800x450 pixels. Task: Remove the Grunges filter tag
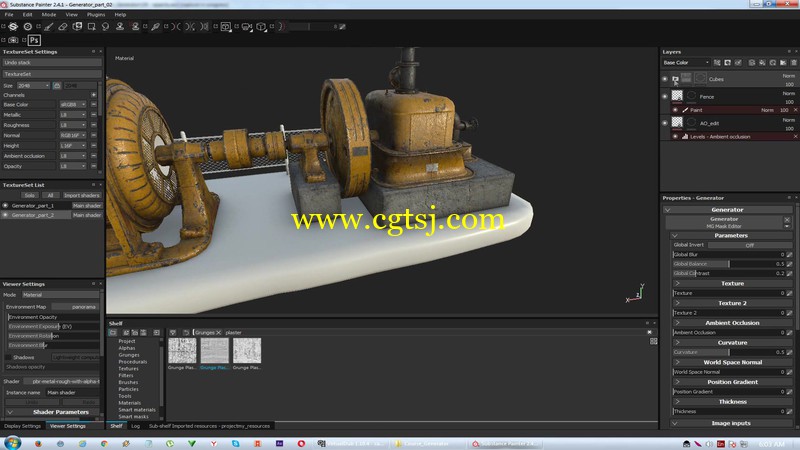(x=218, y=333)
